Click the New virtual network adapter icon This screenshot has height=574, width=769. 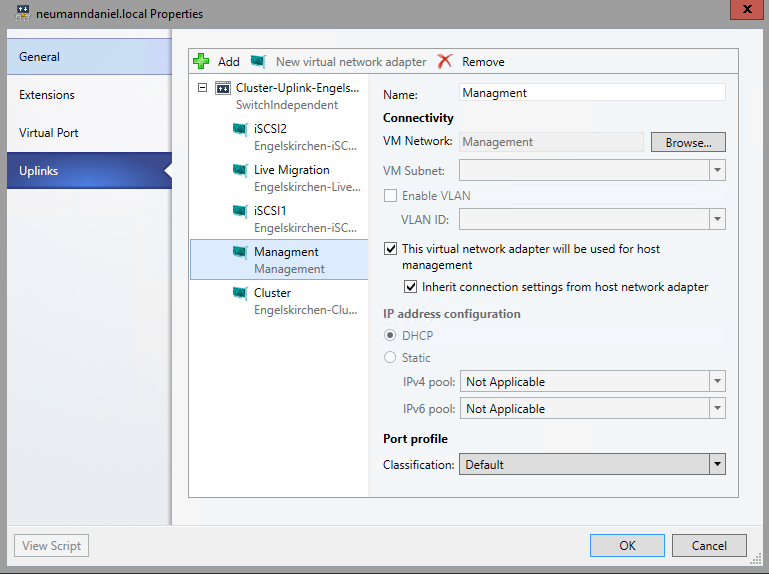pyautogui.click(x=259, y=62)
